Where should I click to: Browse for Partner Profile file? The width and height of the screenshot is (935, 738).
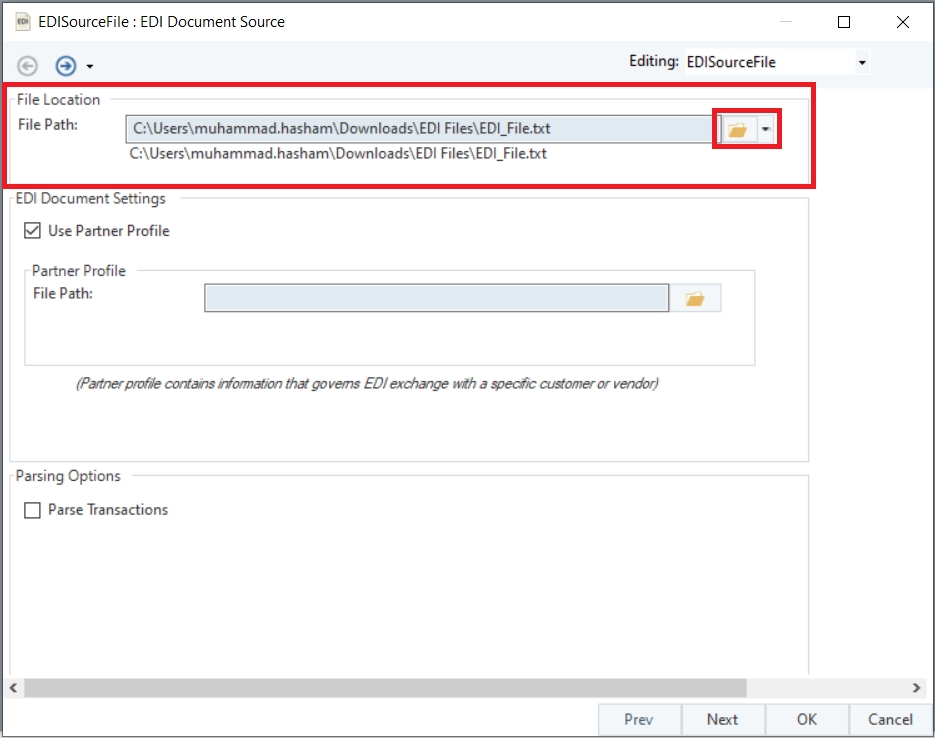click(x=695, y=298)
